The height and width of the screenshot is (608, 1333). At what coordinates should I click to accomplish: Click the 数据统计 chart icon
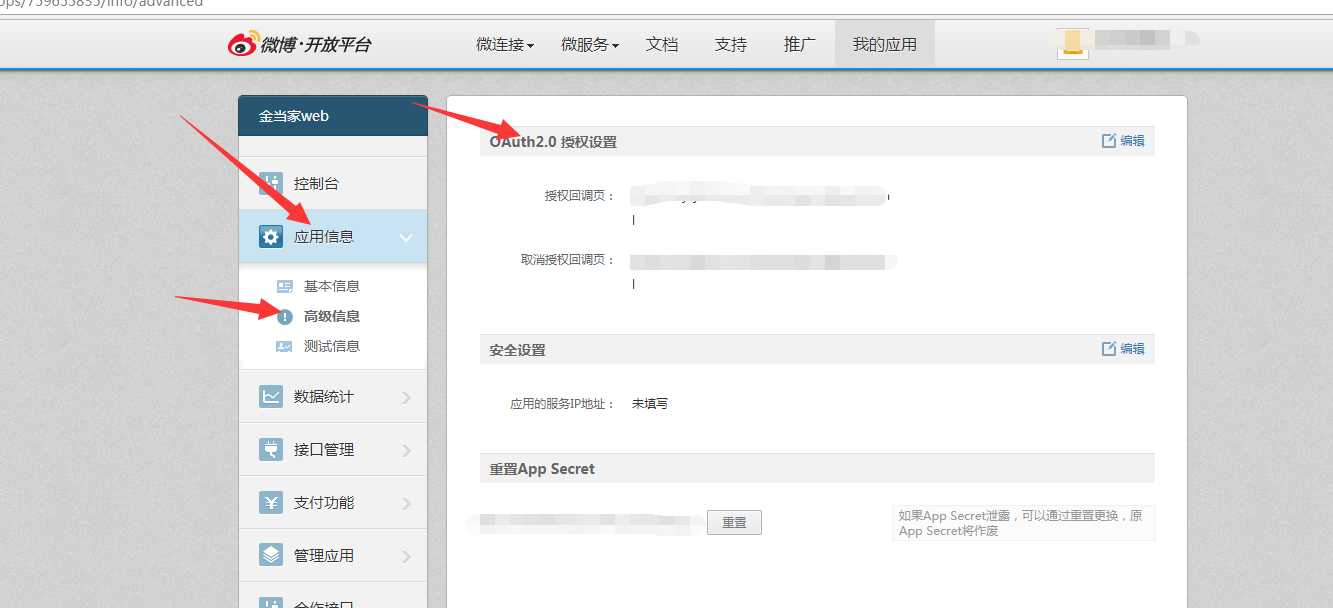271,396
